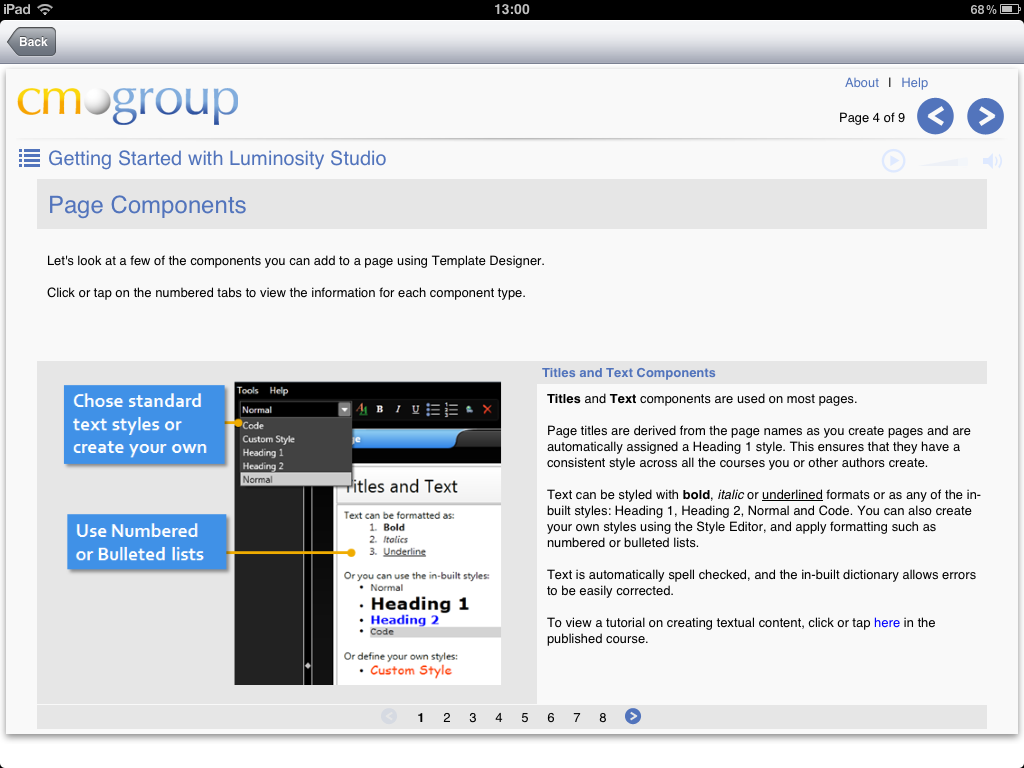
Task: Click the bulleted list icon in screenshot
Action: click(433, 409)
